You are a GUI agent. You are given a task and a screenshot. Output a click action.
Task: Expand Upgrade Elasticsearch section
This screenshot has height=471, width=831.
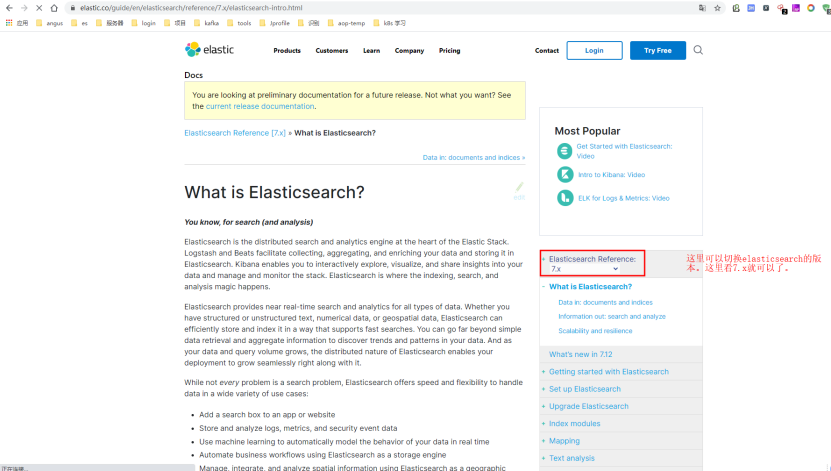click(x=544, y=406)
